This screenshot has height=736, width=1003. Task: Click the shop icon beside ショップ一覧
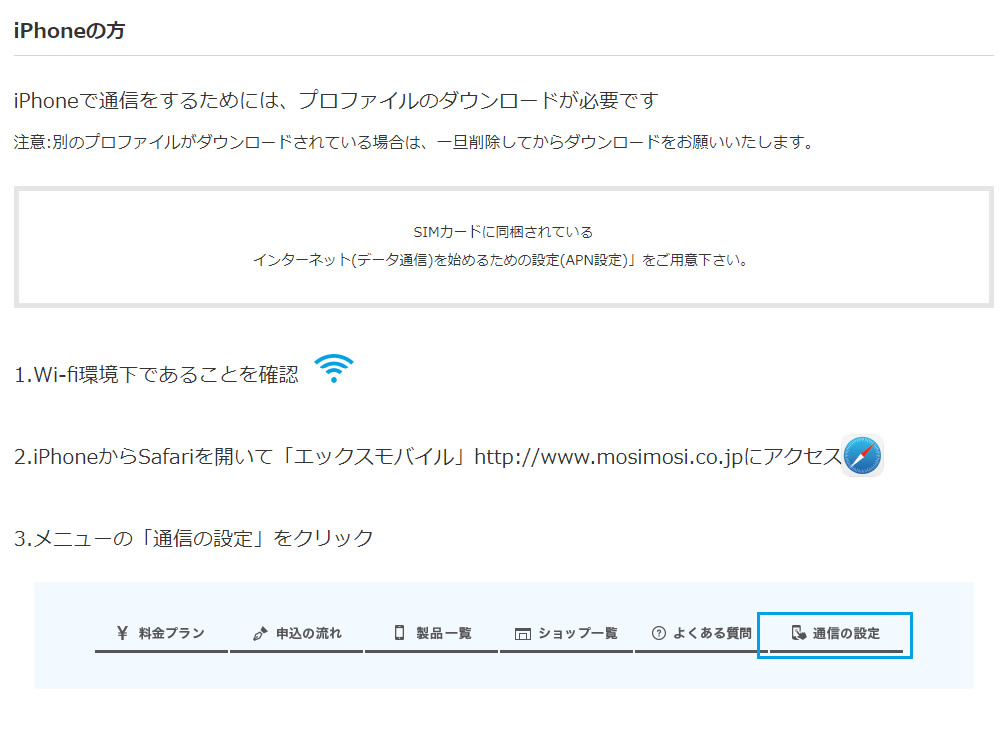pyautogui.click(x=523, y=634)
